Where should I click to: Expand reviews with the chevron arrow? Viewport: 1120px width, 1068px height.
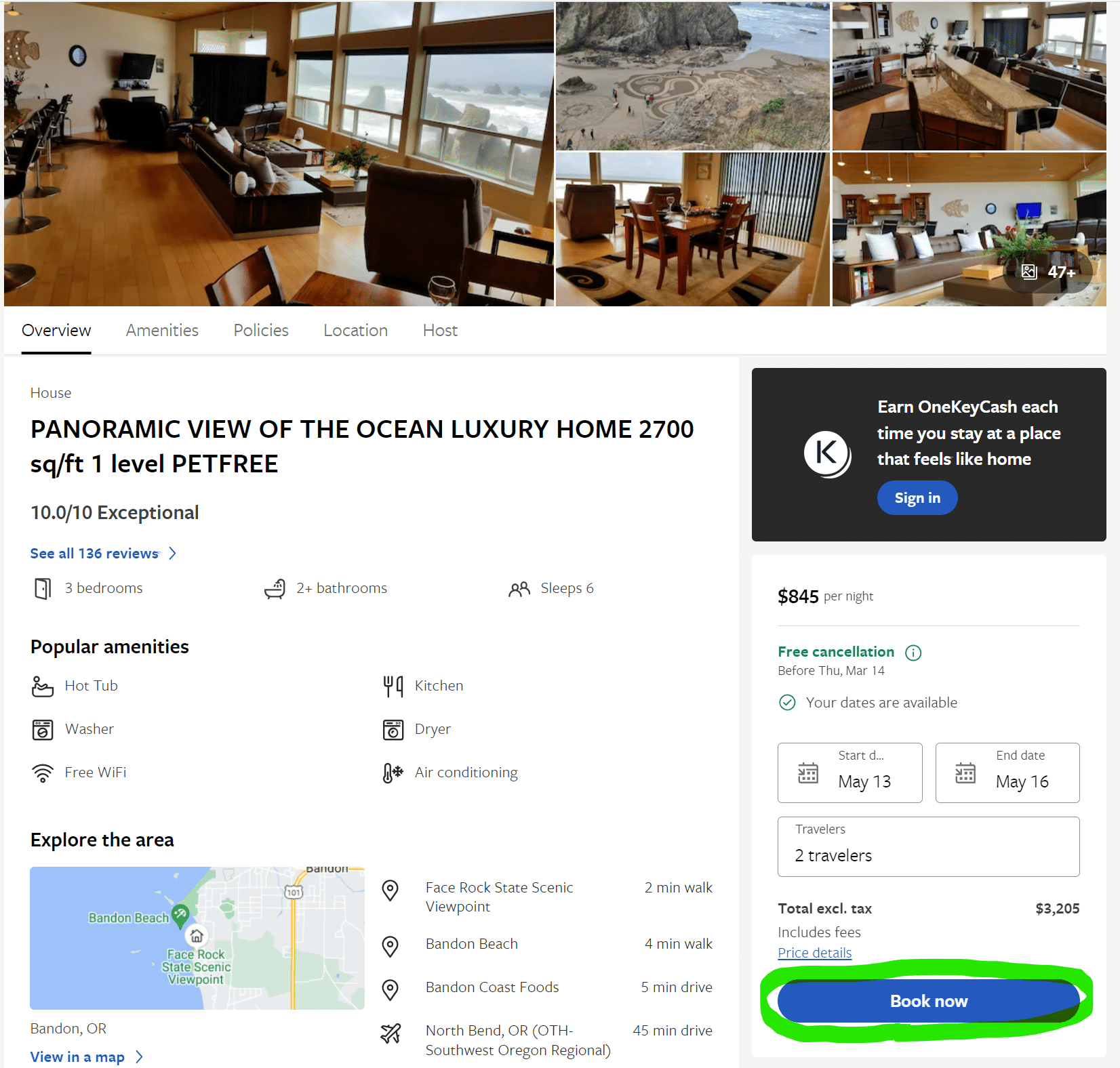click(173, 554)
